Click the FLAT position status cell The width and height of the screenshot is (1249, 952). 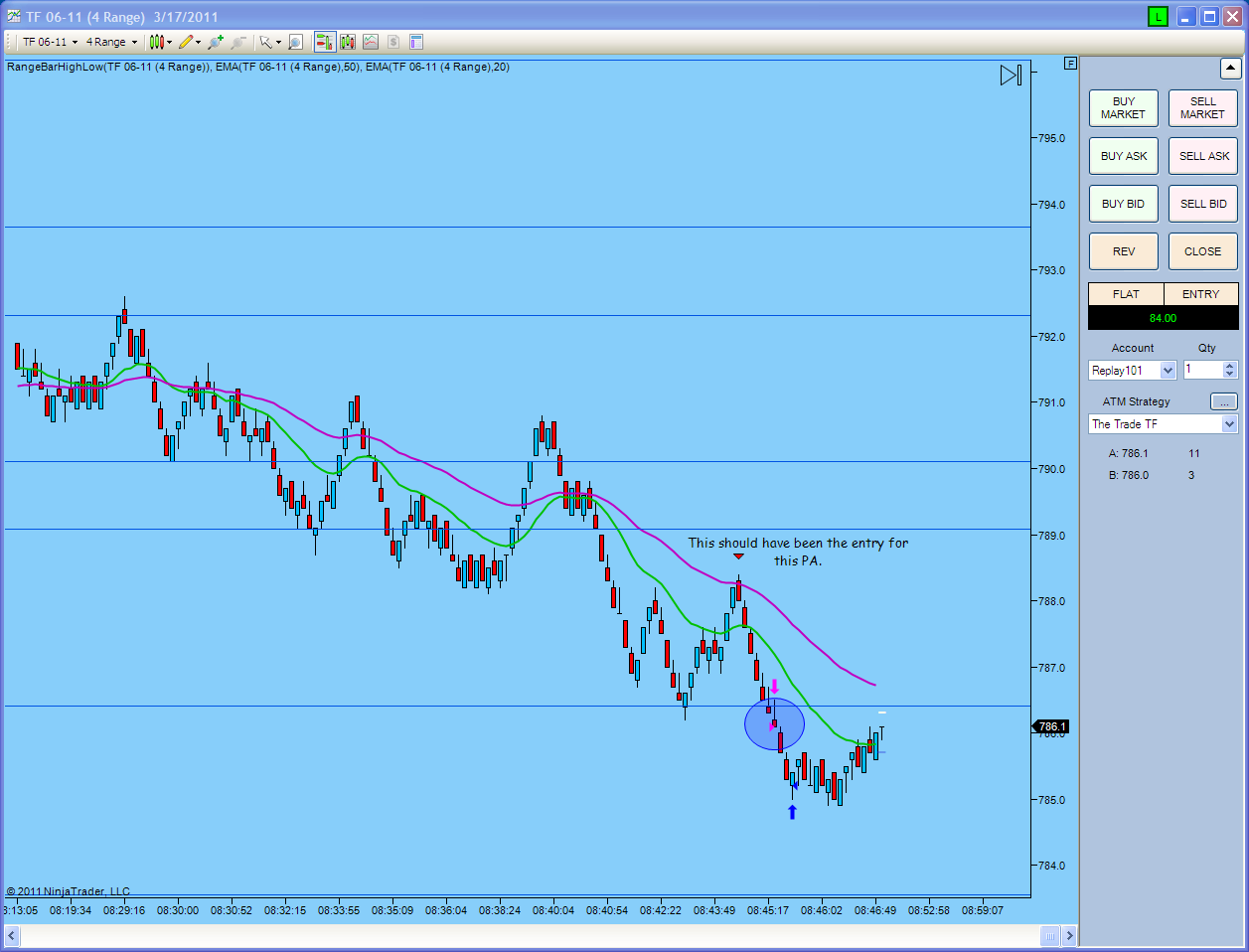point(1126,294)
